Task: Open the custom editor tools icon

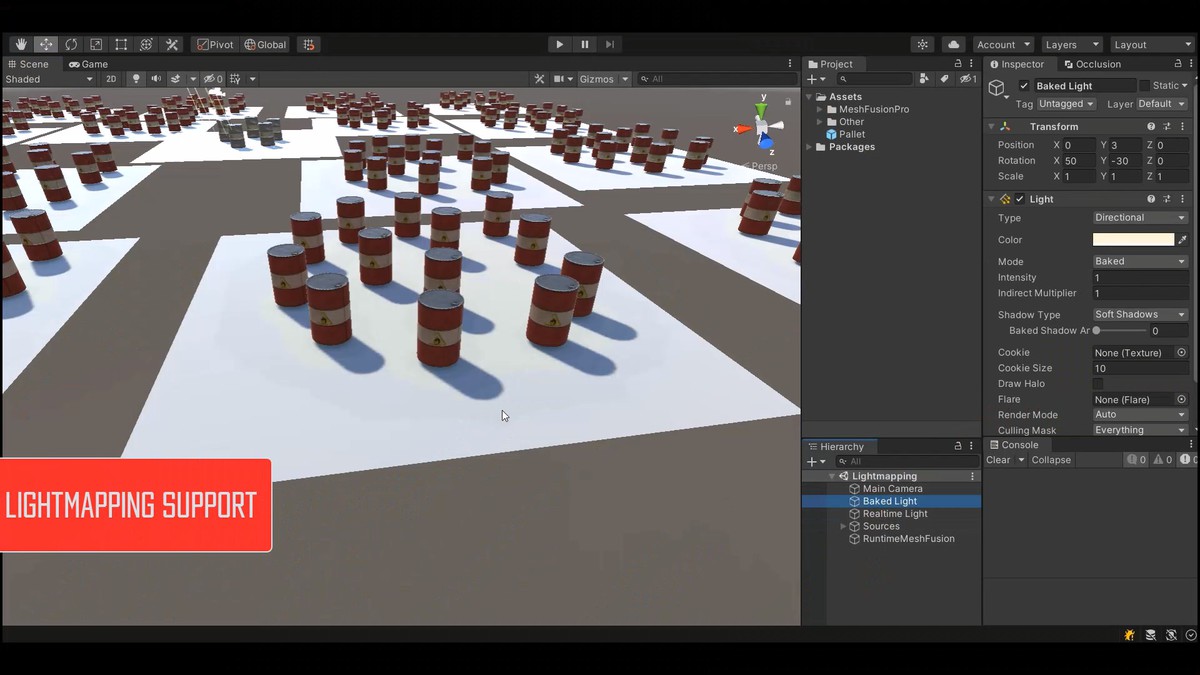Action: point(172,44)
